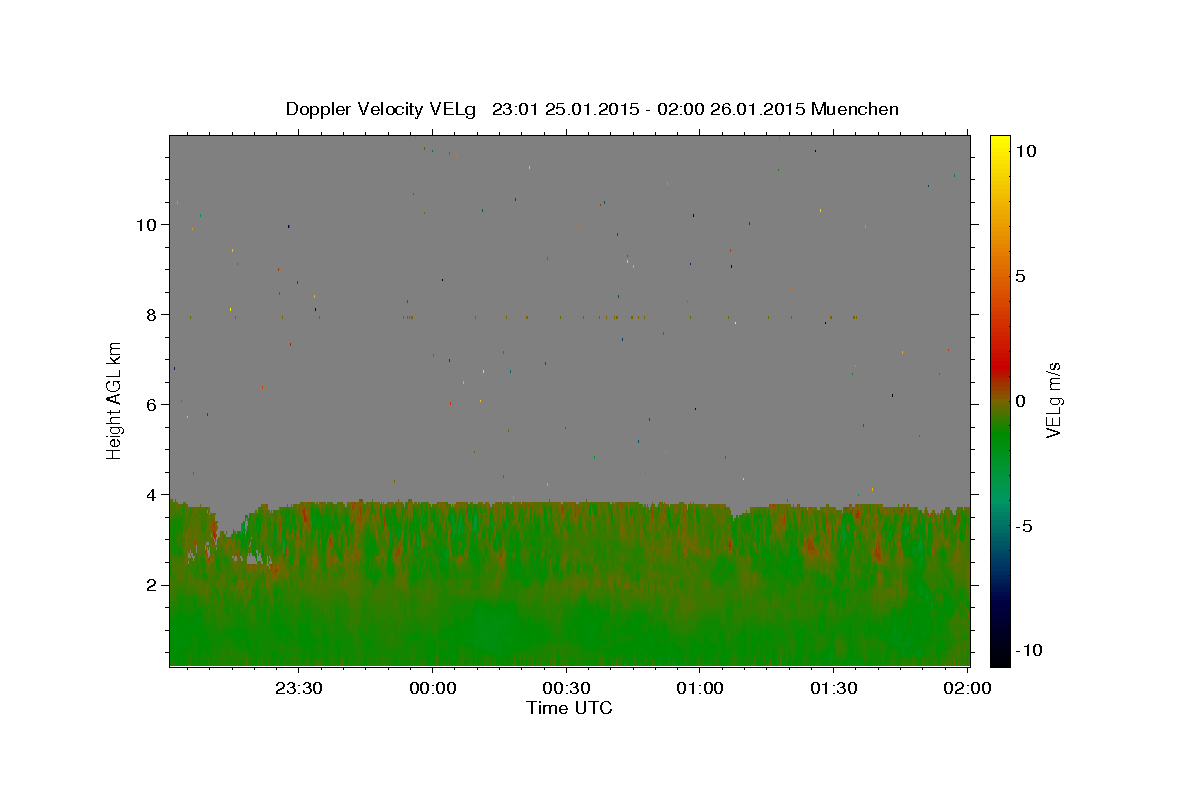Image resolution: width=1200 pixels, height=800 pixels.
Task: Click the 00:30 time tick label
Action: [566, 688]
